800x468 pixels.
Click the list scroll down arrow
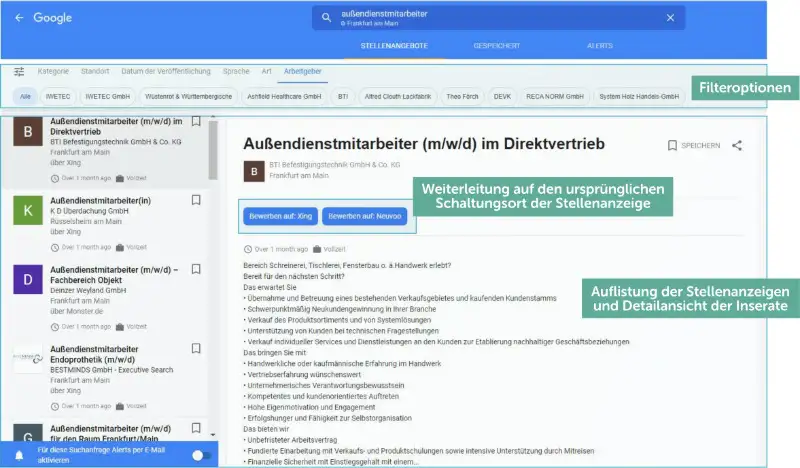click(213, 435)
